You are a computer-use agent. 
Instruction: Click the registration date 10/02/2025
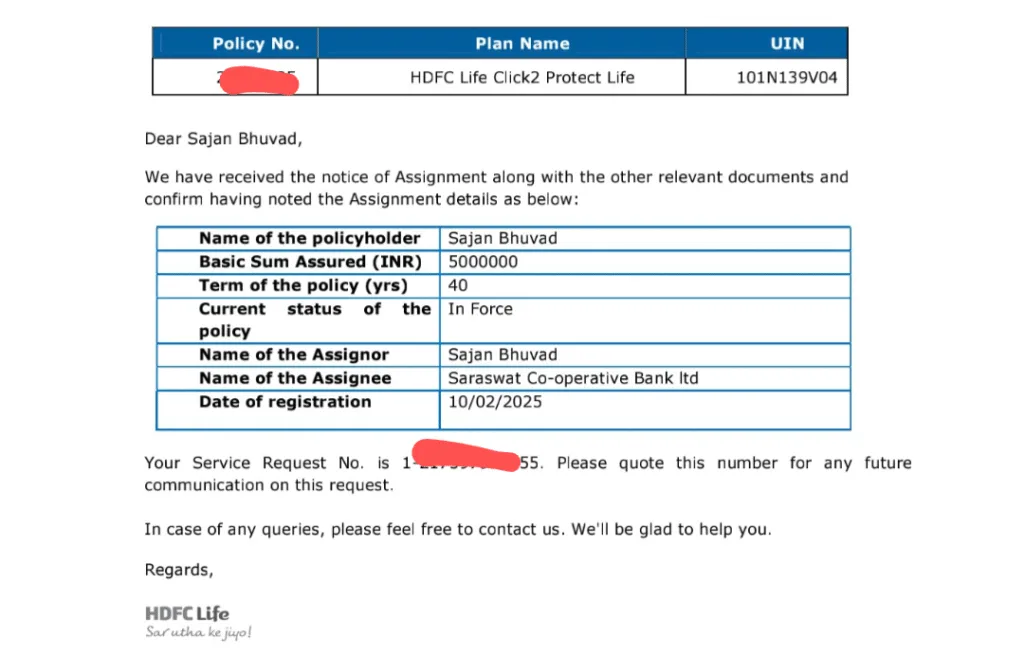[x=495, y=402]
